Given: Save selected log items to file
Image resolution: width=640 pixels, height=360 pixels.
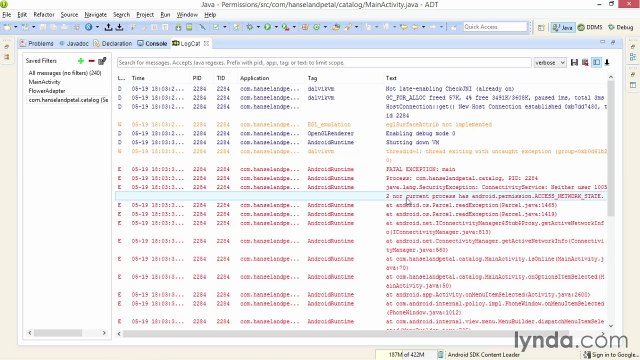Looking at the screenshot, I should (574, 62).
